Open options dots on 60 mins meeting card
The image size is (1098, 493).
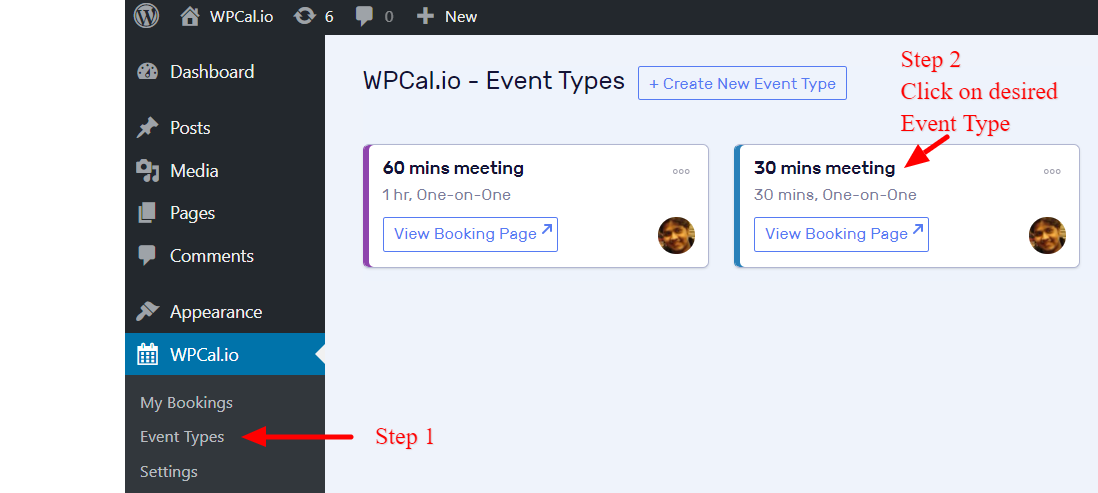click(681, 171)
